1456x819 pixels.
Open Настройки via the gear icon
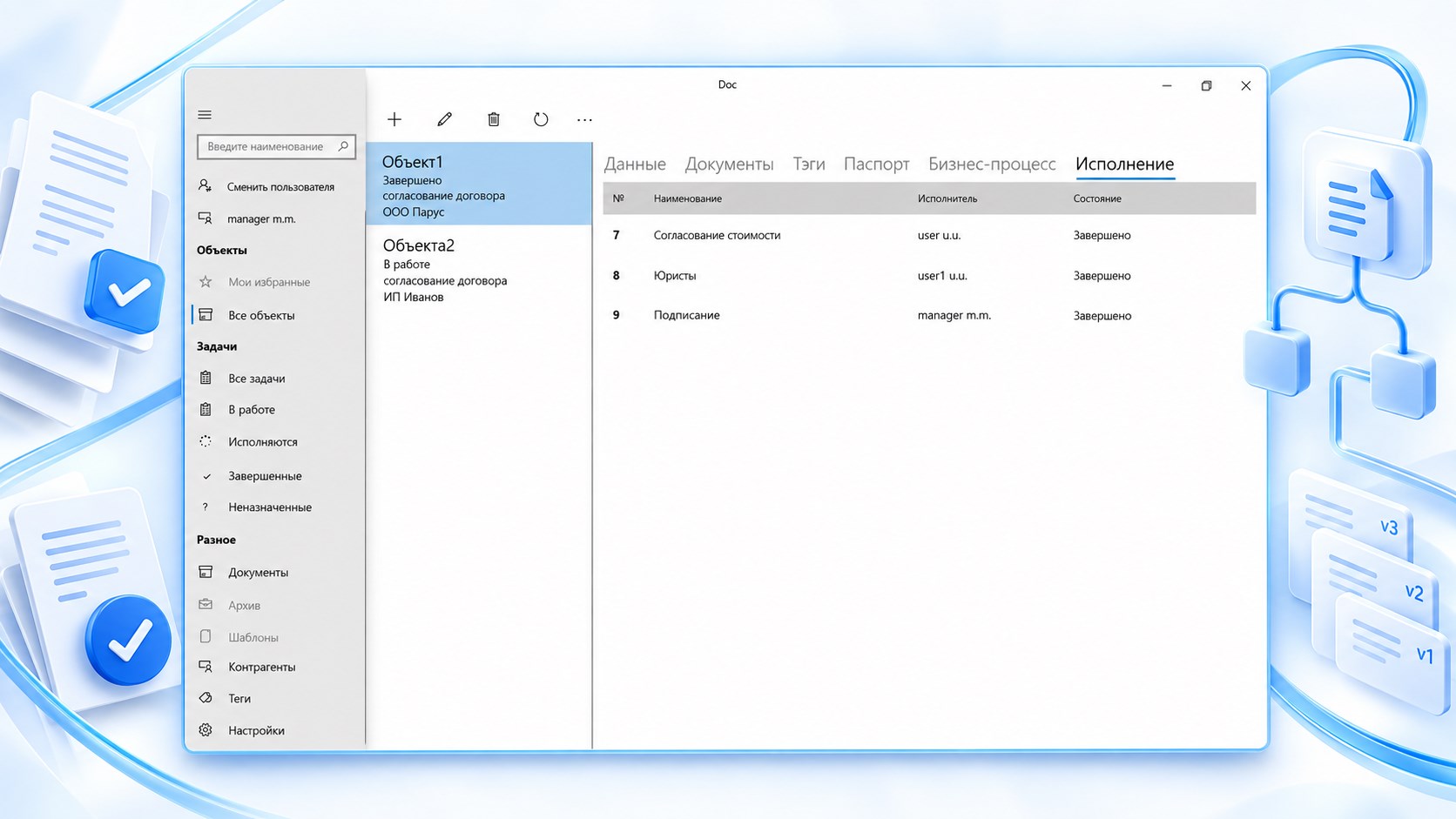point(206,730)
